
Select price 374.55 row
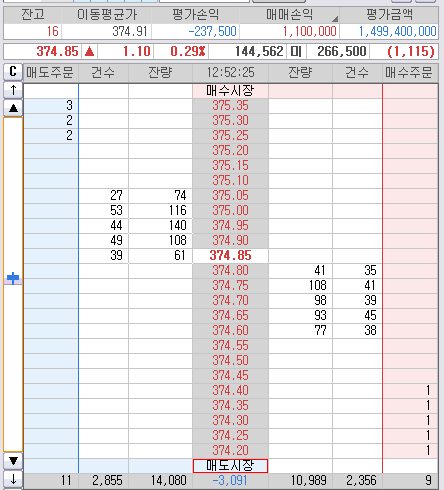(230, 345)
